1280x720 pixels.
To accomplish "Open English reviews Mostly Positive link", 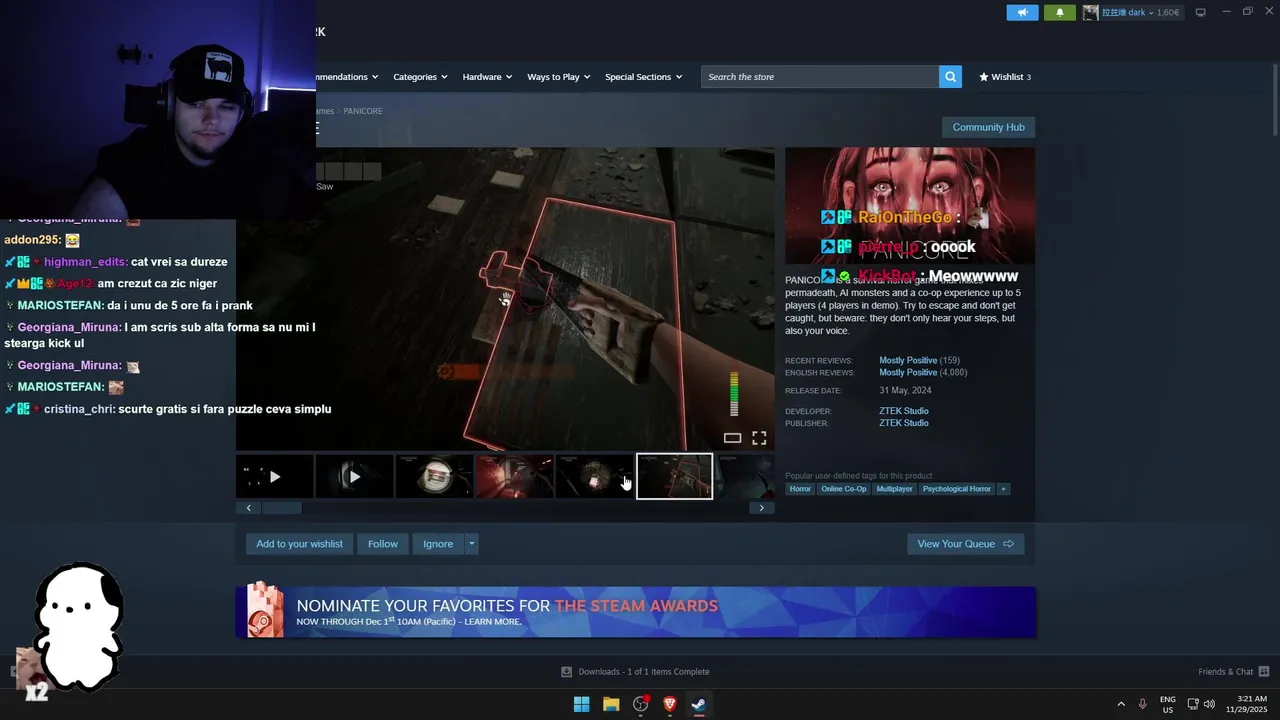I will coord(908,372).
